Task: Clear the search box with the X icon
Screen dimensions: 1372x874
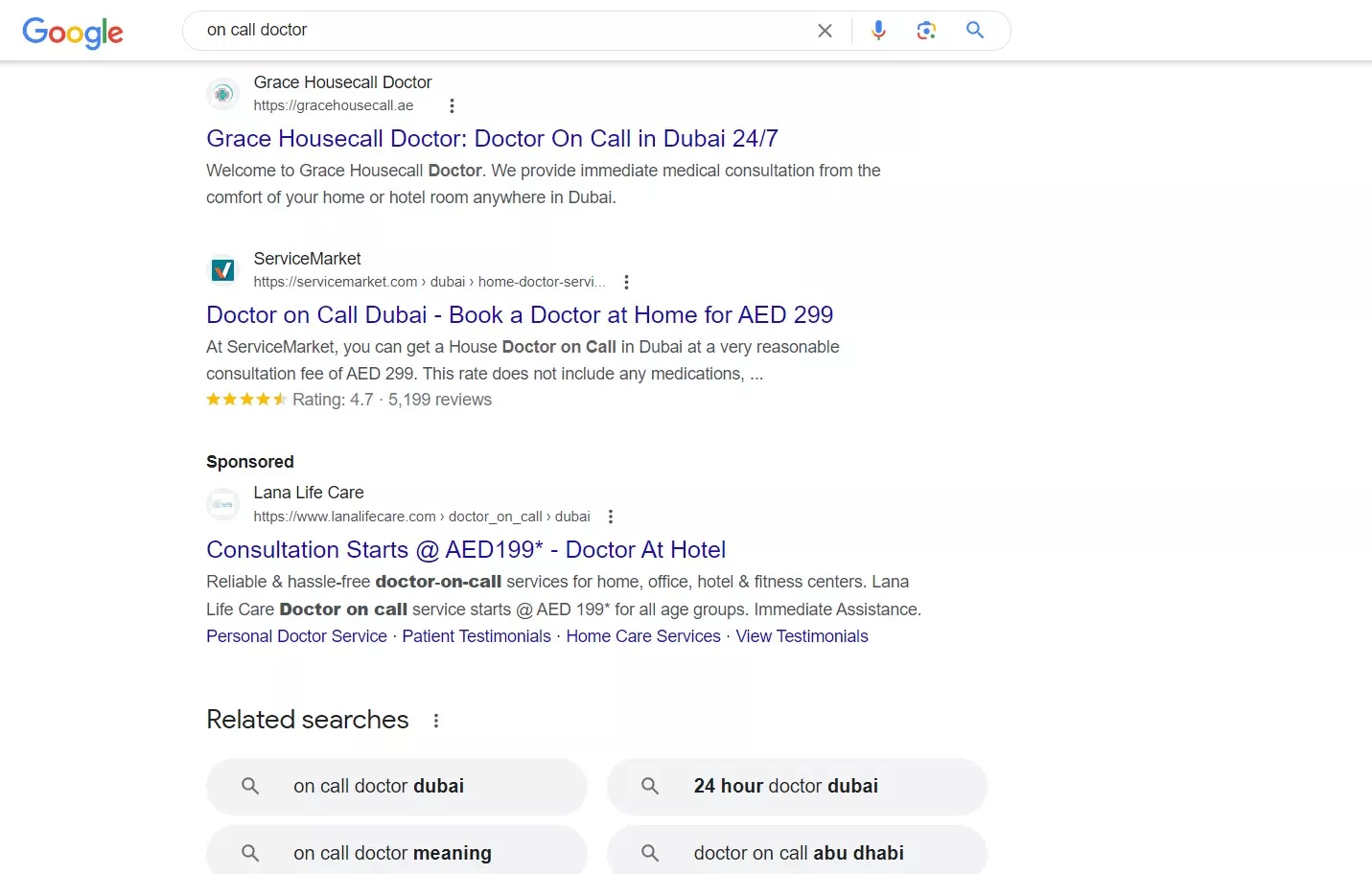Action: click(825, 31)
